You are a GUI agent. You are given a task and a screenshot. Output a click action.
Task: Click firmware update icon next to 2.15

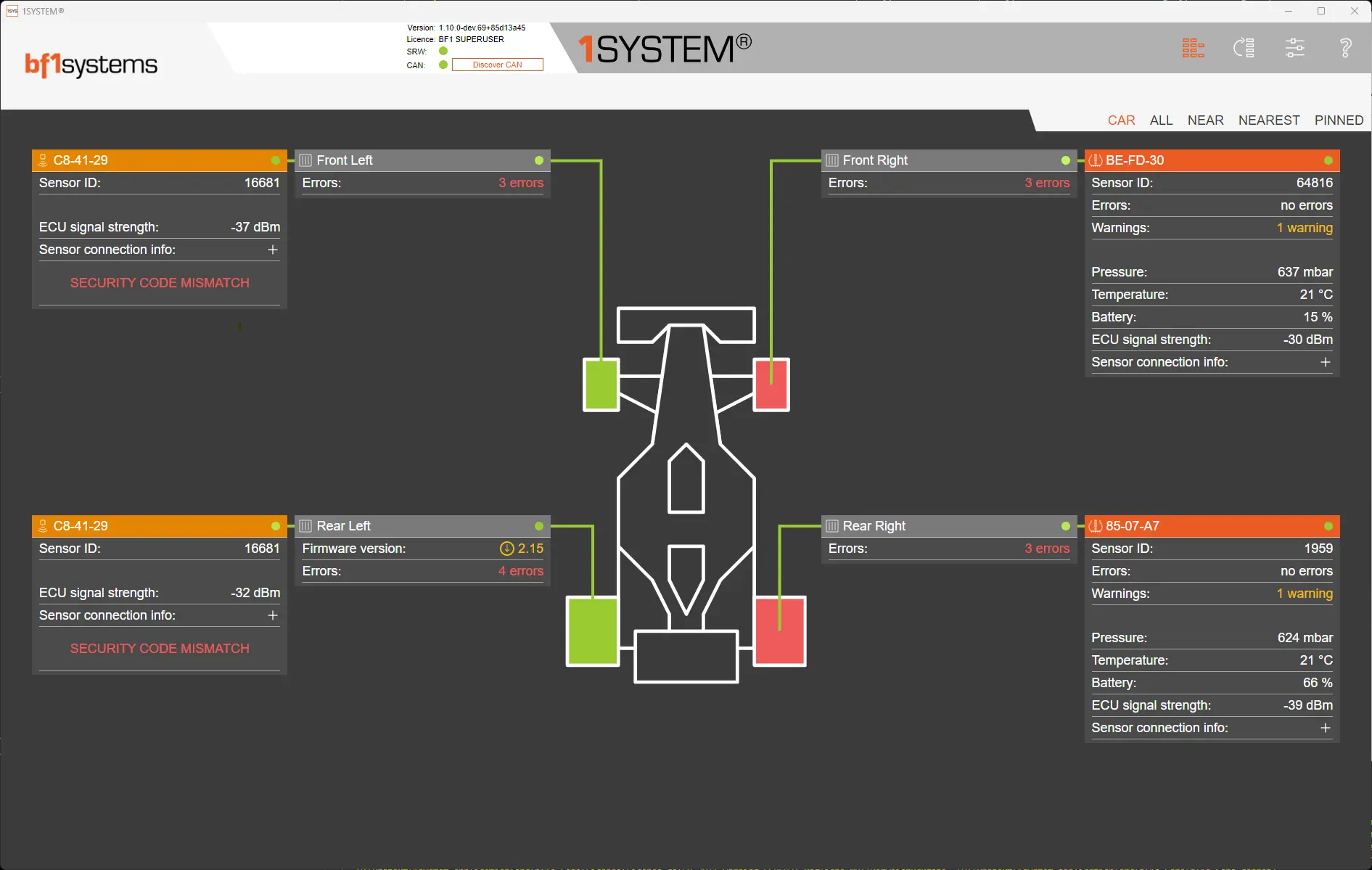pos(506,549)
